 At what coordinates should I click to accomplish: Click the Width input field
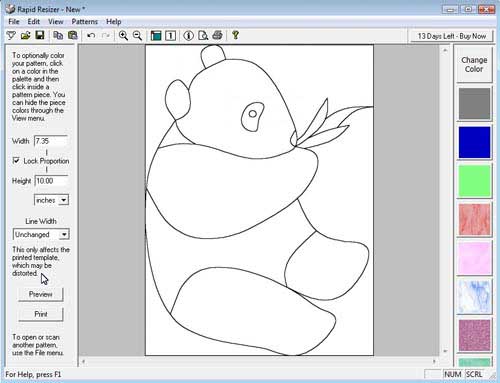(x=51, y=141)
